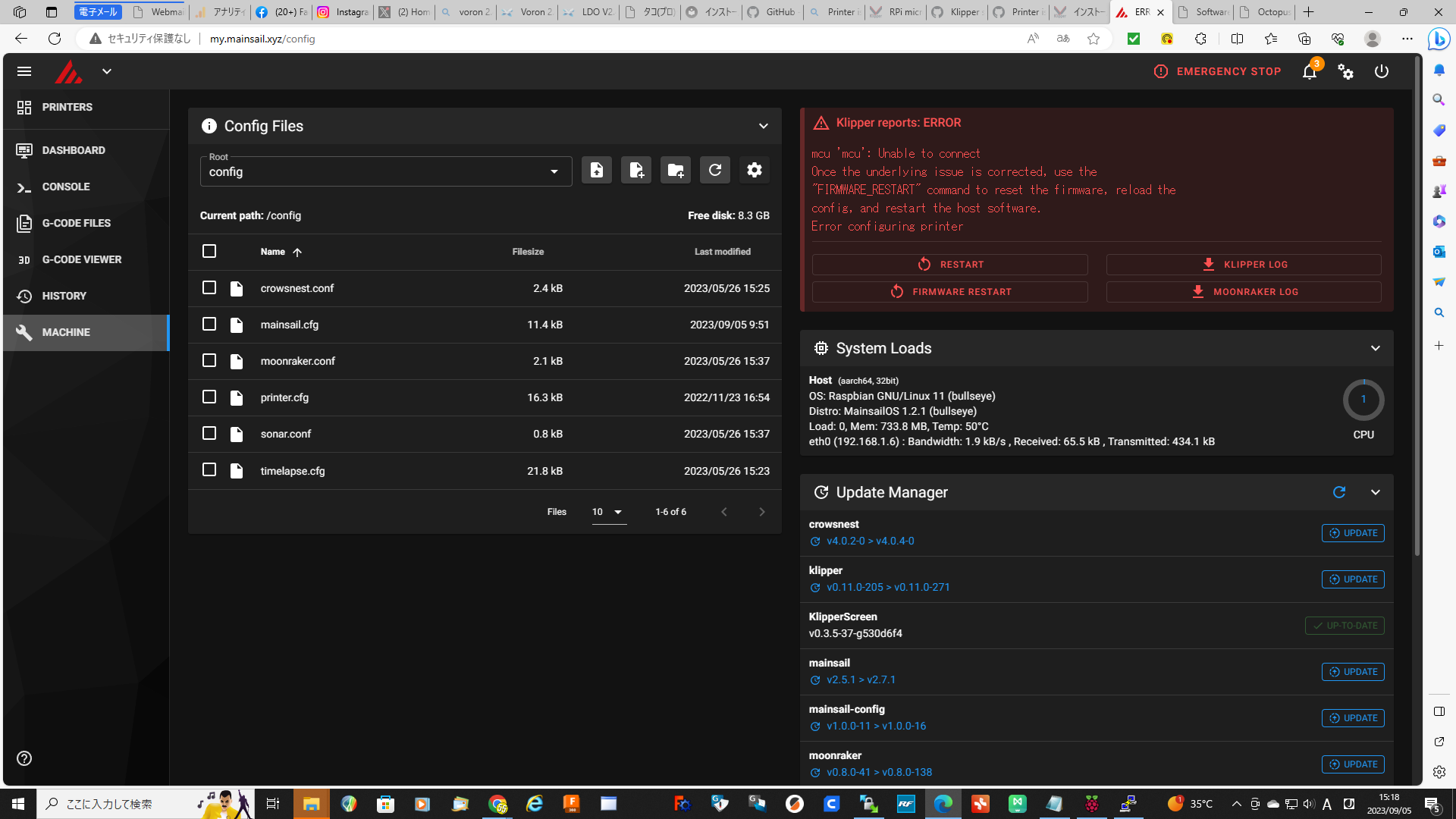Click the upload file icon in Config Files
This screenshot has height=819, width=1456.
(597, 171)
